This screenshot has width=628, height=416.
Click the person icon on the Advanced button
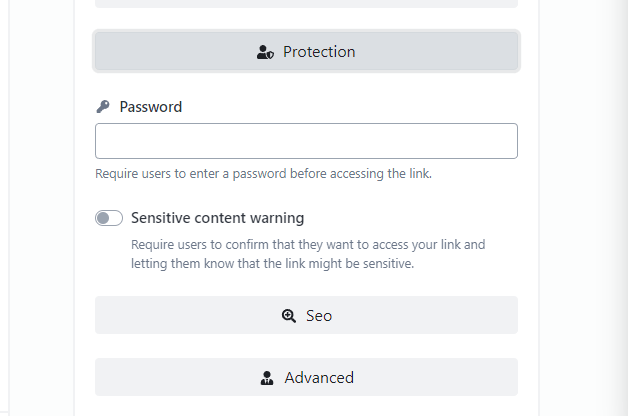point(267,378)
